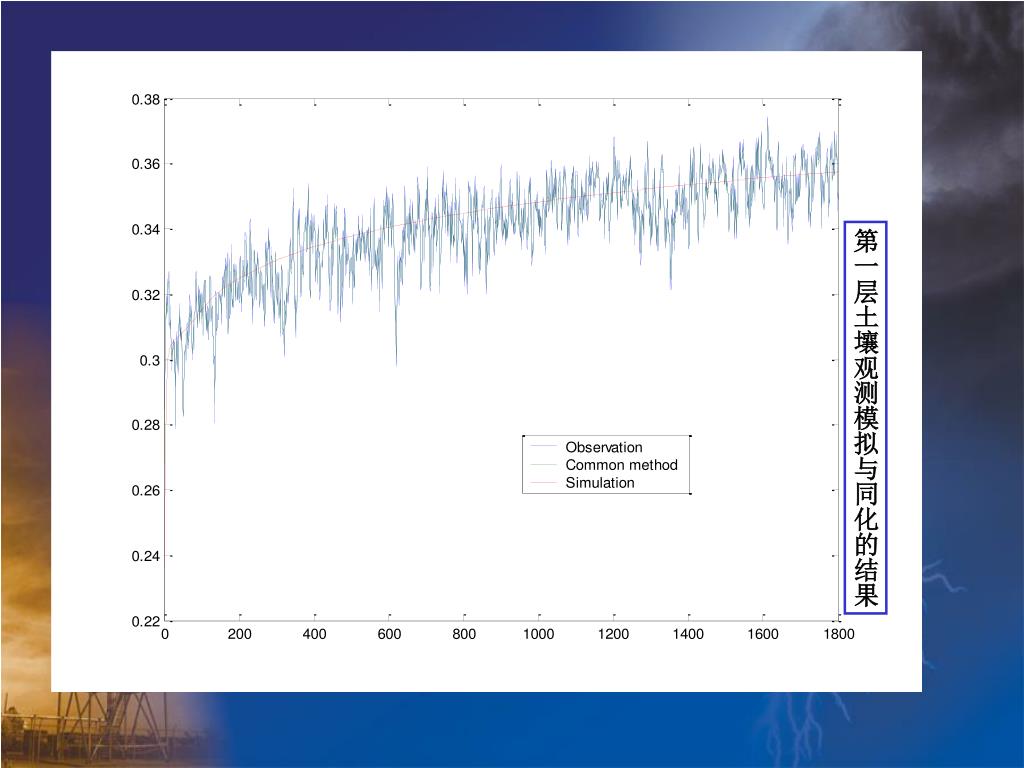Click the 0.24 y-axis label

(146, 556)
